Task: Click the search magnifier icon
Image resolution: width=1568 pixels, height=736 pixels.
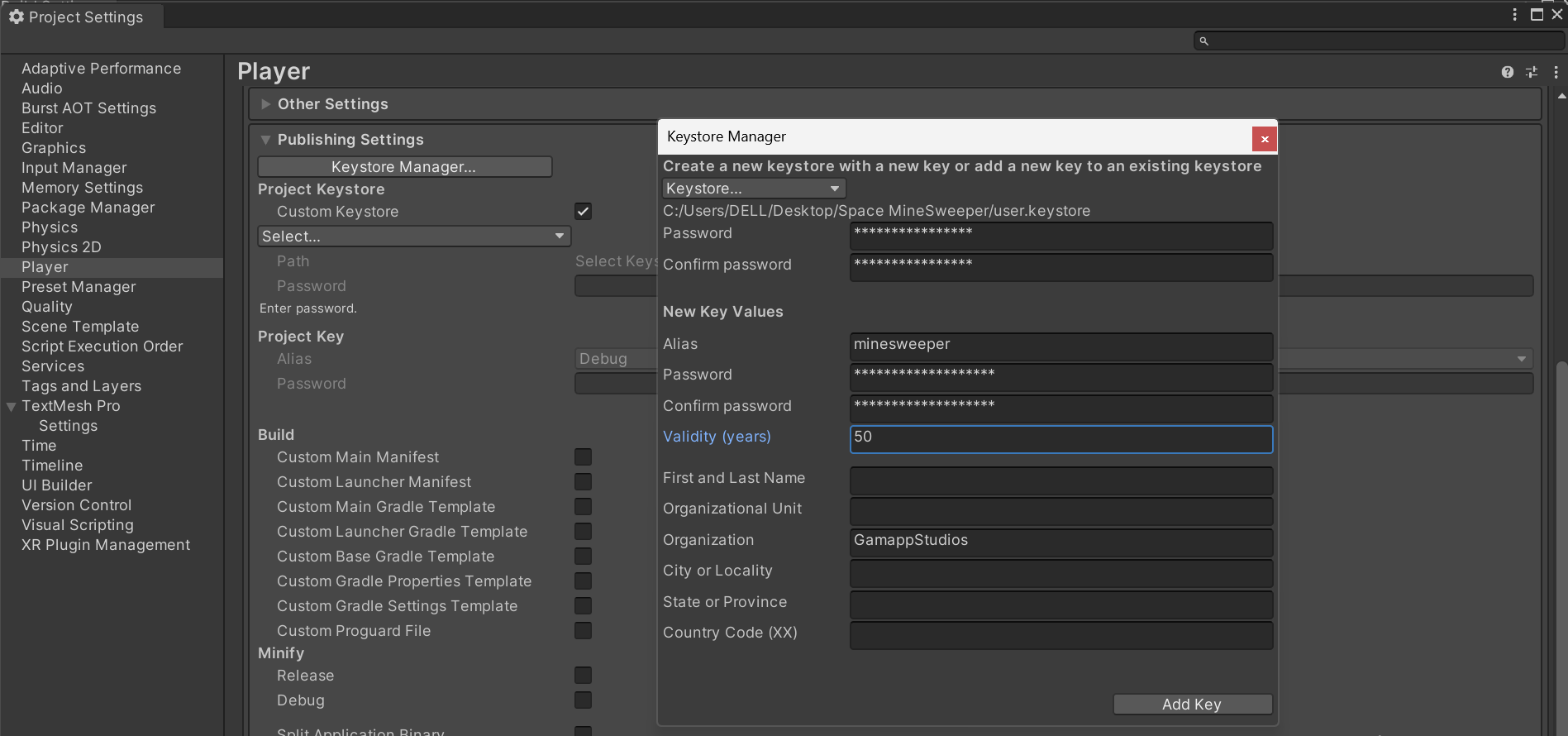Action: (x=1204, y=41)
